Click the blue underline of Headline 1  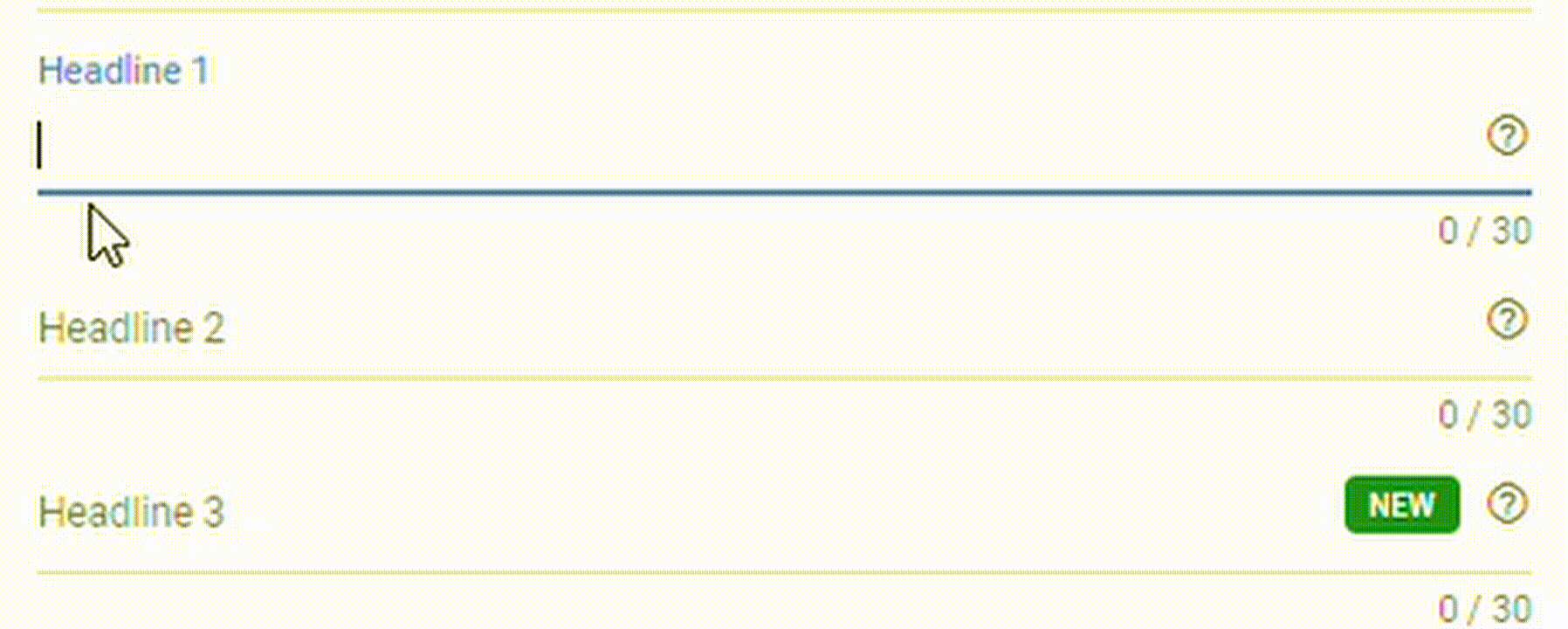784,191
